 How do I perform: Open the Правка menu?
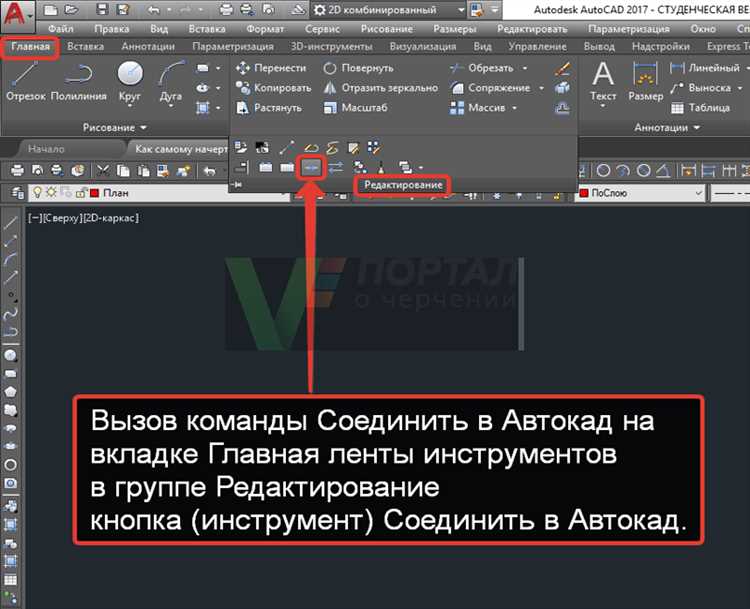pyautogui.click(x=111, y=29)
